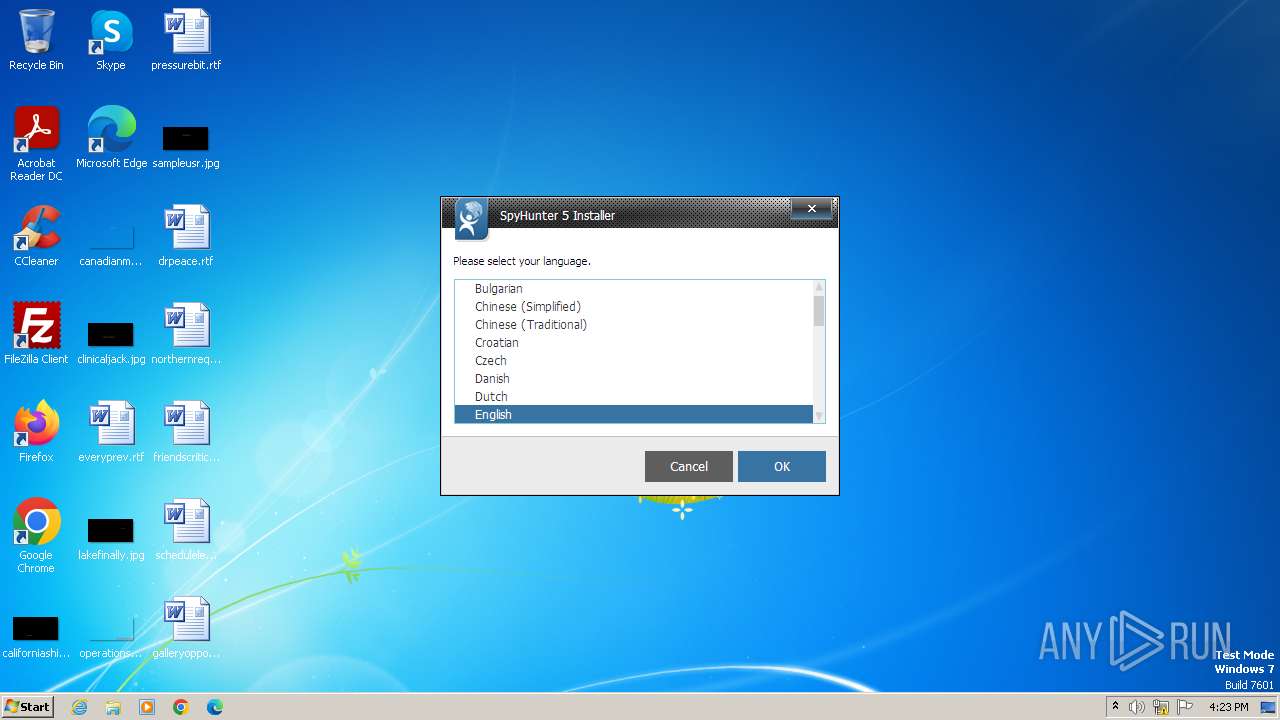
Task: Click the language list scrollbar thumb
Action: click(x=819, y=311)
